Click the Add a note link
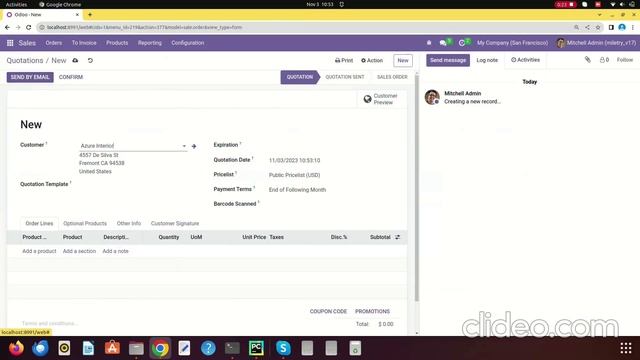This screenshot has height=360, width=640. coord(115,251)
